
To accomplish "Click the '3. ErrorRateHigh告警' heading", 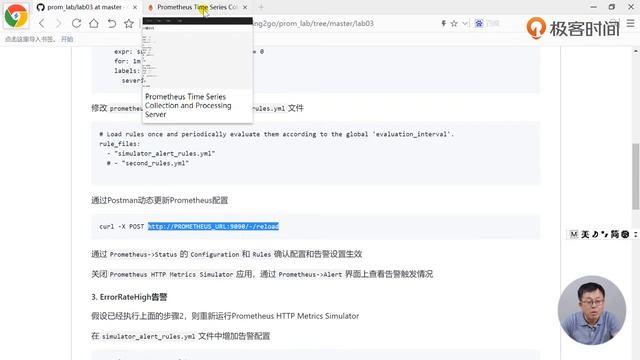I will point(129,297).
